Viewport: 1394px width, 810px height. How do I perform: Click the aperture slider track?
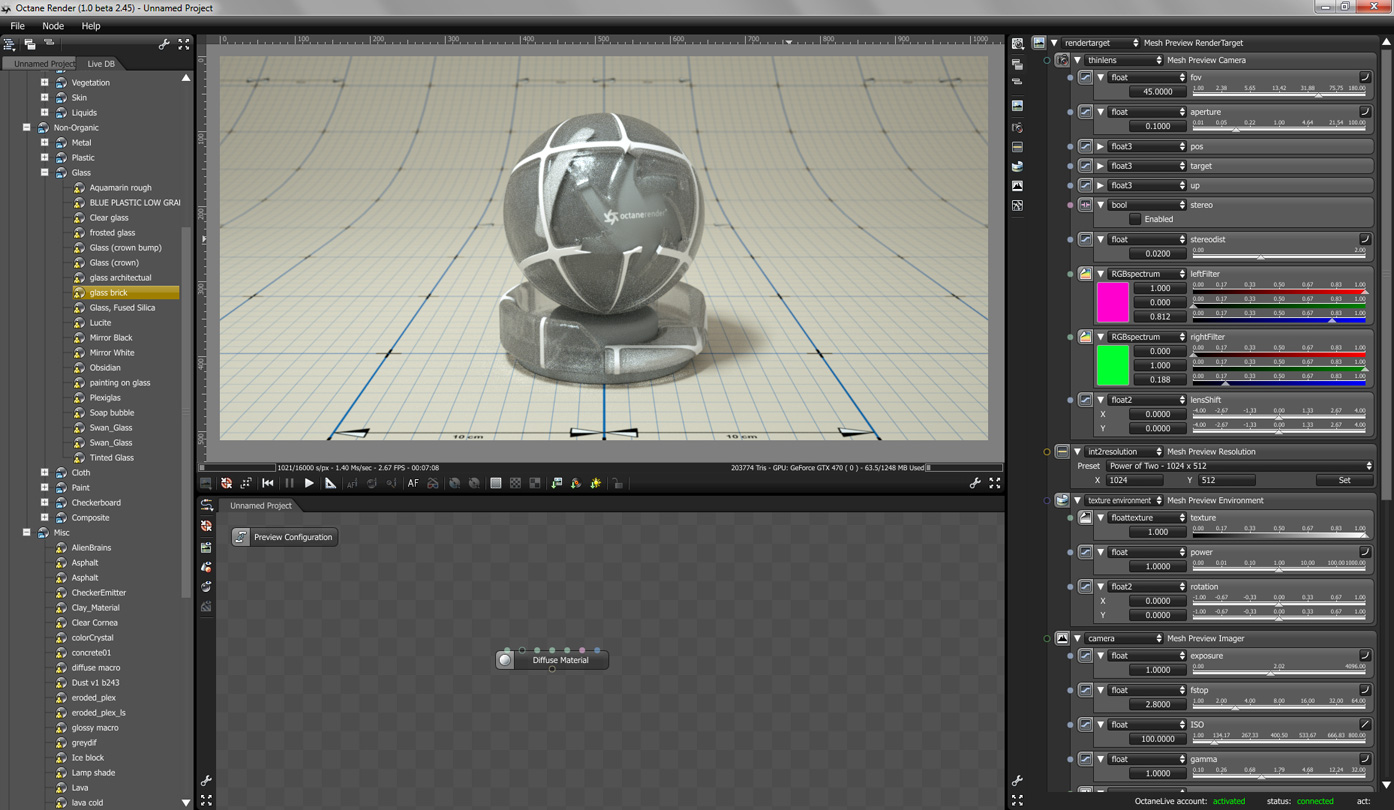1279,127
